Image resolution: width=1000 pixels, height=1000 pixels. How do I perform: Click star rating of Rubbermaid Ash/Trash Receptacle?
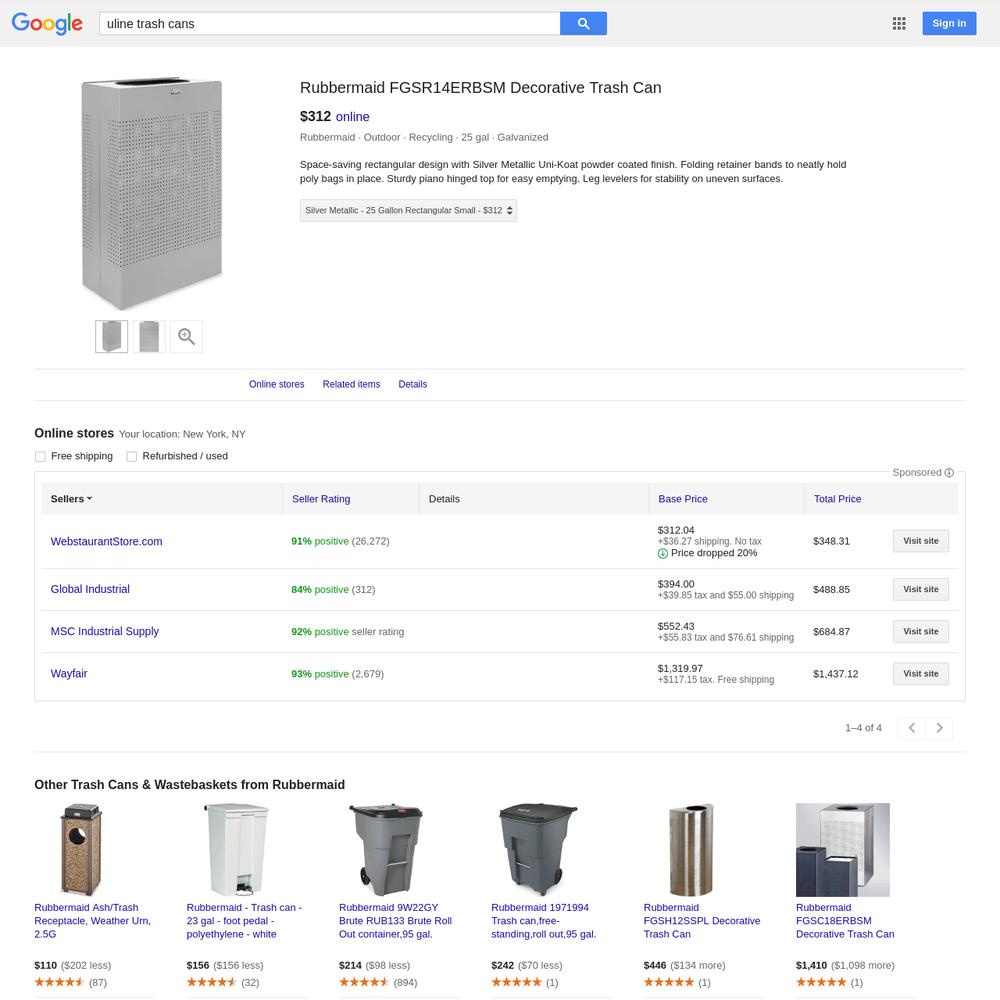pyautogui.click(x=59, y=982)
